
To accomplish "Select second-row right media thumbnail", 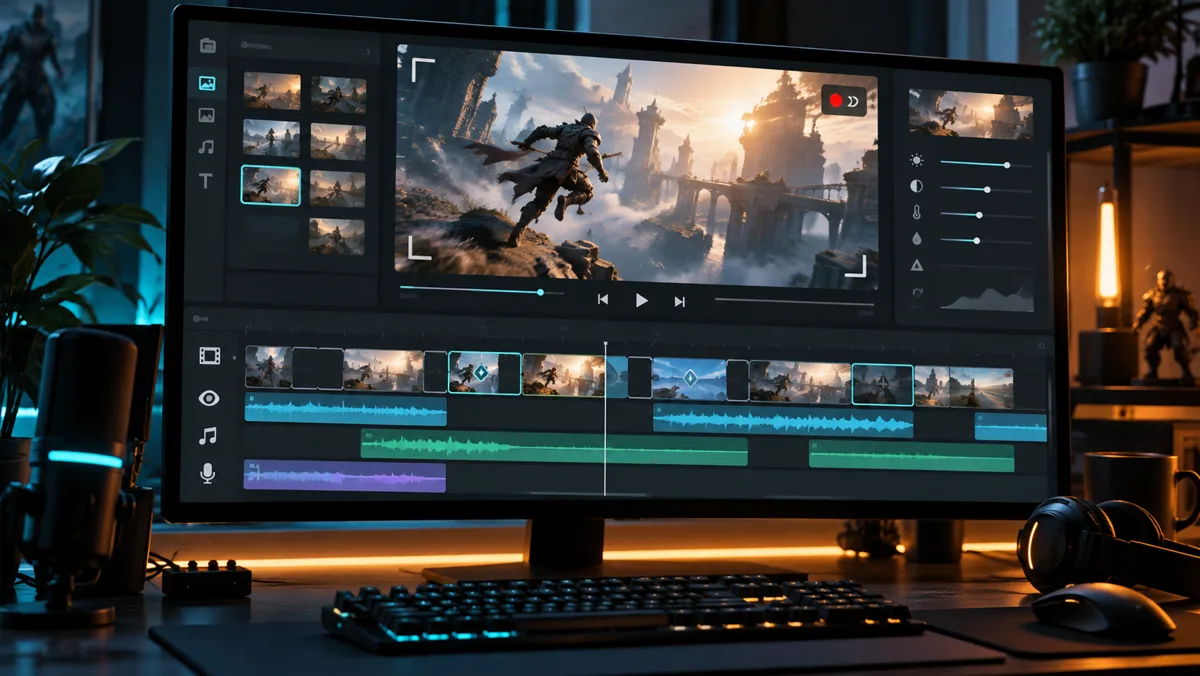I will pyautogui.click(x=338, y=141).
